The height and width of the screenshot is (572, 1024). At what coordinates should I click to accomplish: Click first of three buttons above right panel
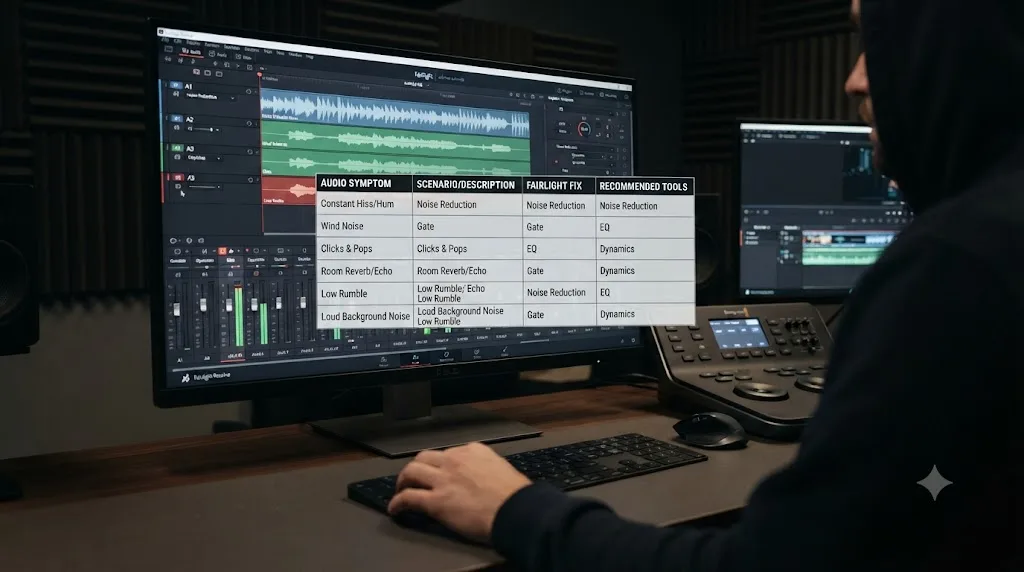[x=566, y=91]
